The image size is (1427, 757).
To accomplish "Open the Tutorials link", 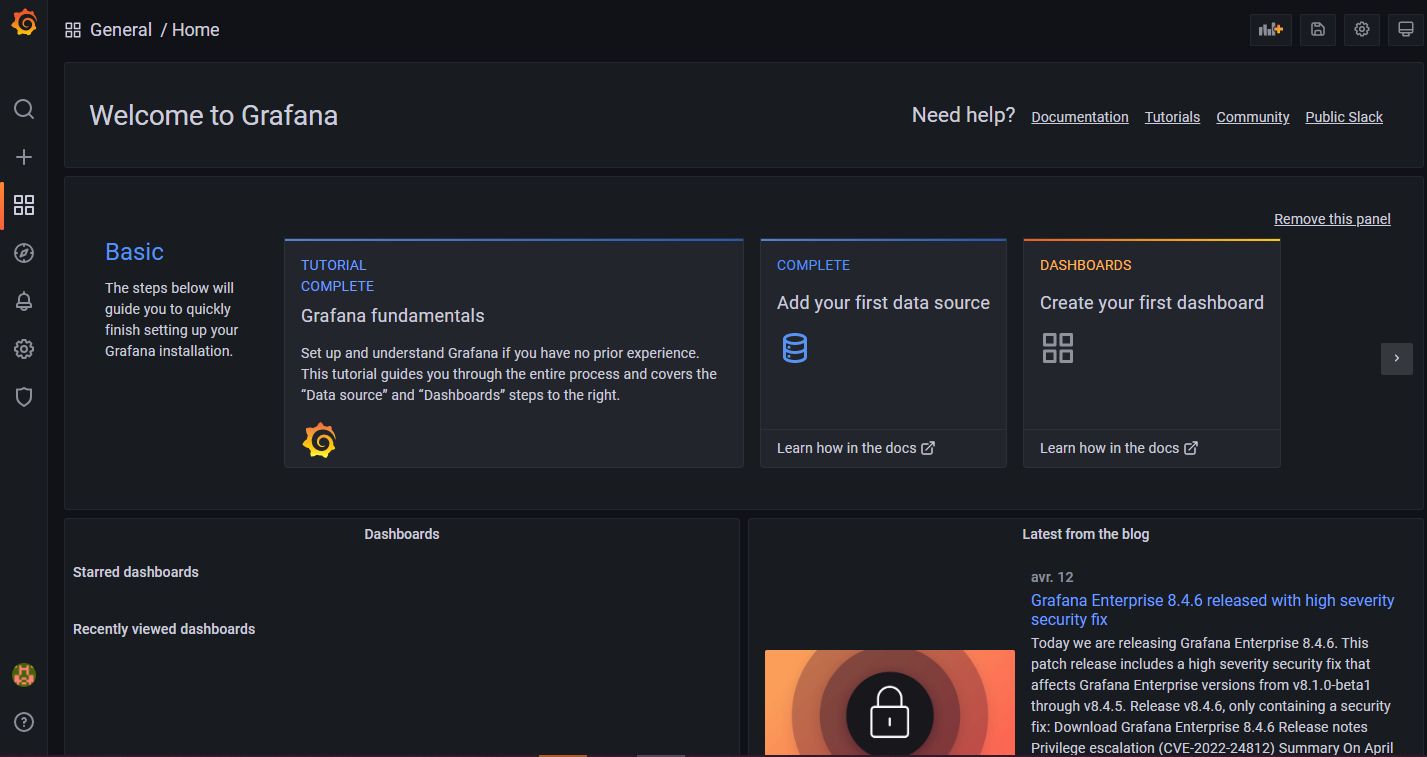I will (1172, 117).
